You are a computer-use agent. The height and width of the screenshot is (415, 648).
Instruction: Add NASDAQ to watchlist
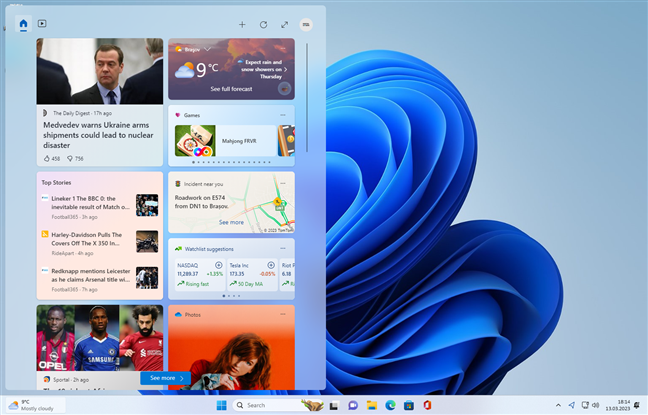click(219, 265)
